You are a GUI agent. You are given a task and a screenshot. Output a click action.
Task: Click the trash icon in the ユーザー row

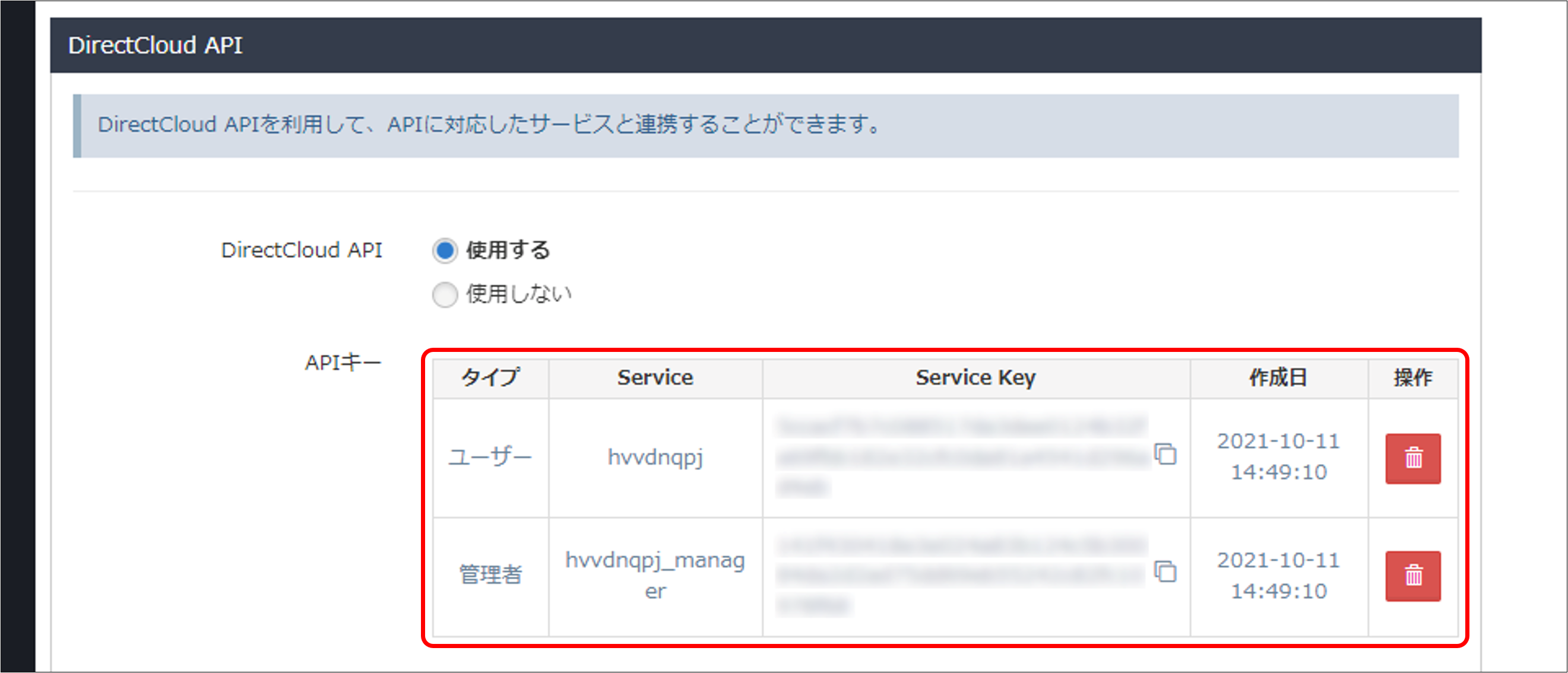click(1414, 459)
